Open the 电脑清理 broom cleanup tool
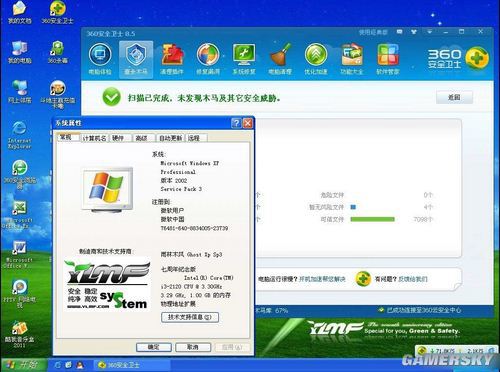Image resolution: width=500 pixels, height=372 pixels. pyautogui.click(x=280, y=59)
